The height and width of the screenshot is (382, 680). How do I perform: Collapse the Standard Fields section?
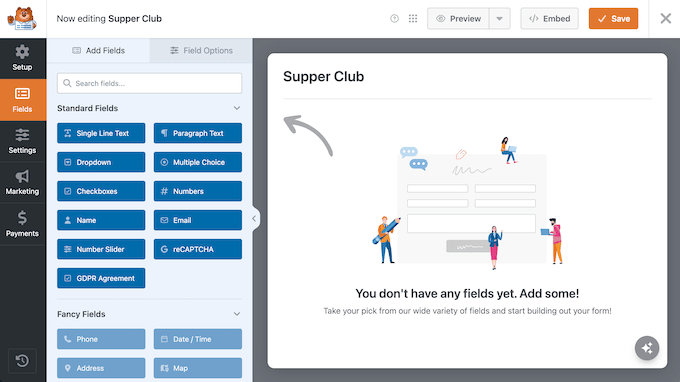pyautogui.click(x=236, y=108)
